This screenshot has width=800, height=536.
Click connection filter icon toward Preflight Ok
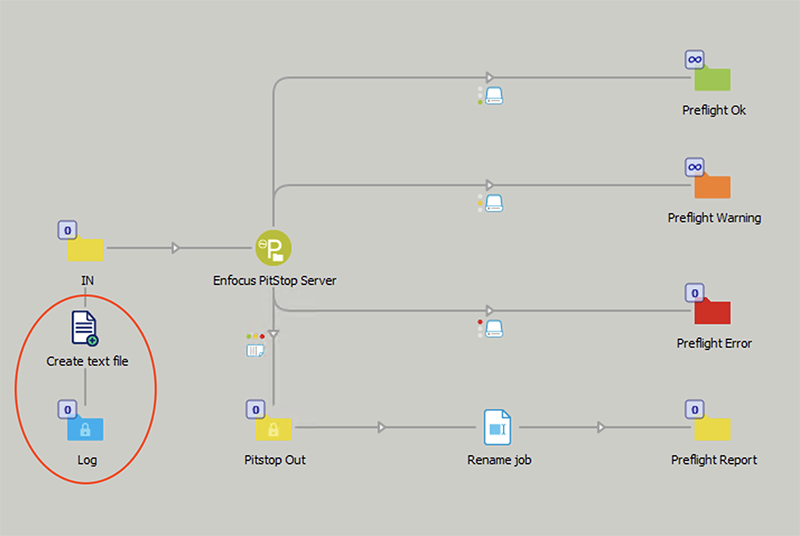point(491,96)
